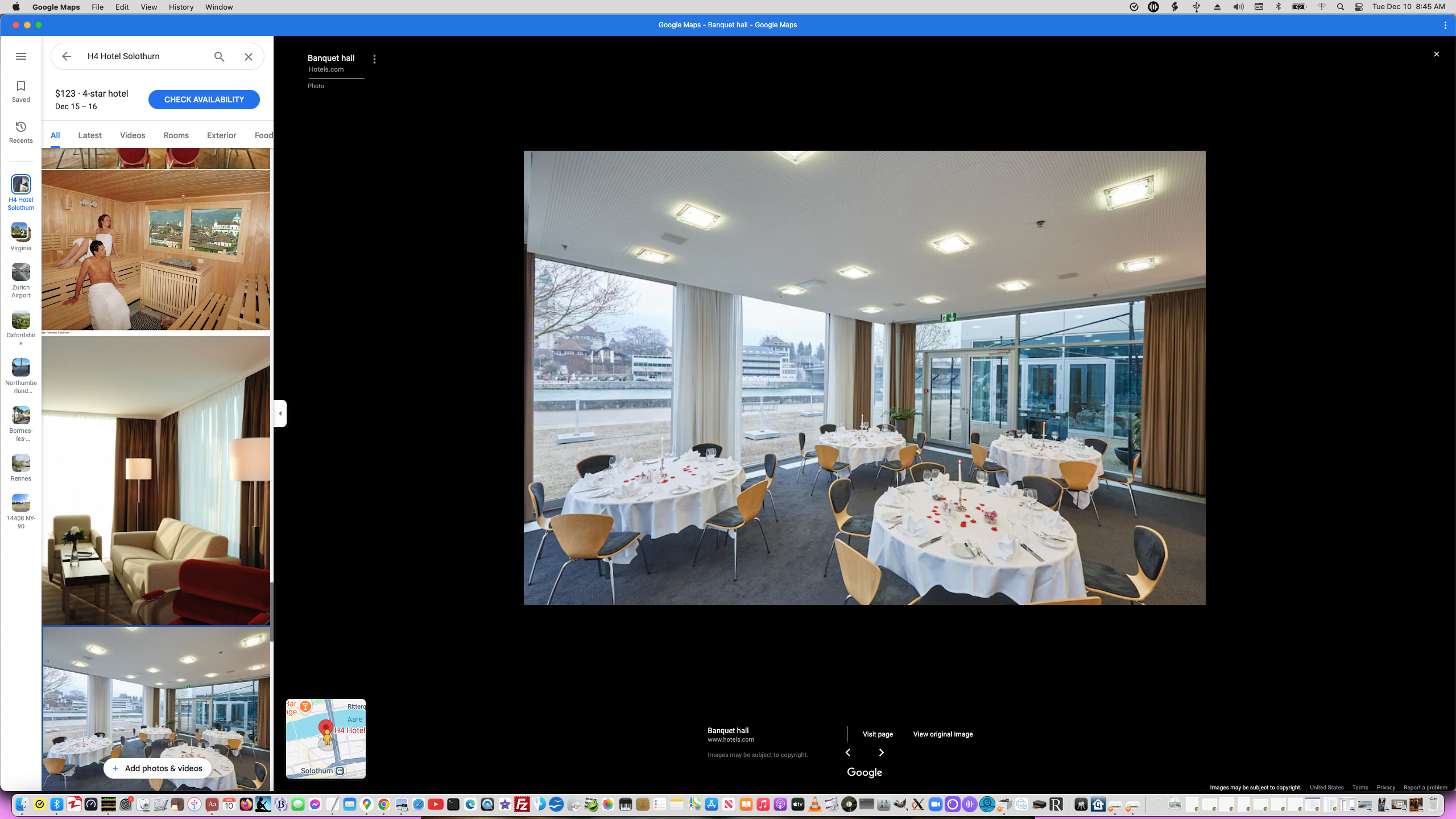Open the Saved places panel
The height and width of the screenshot is (819, 1456).
[x=21, y=90]
